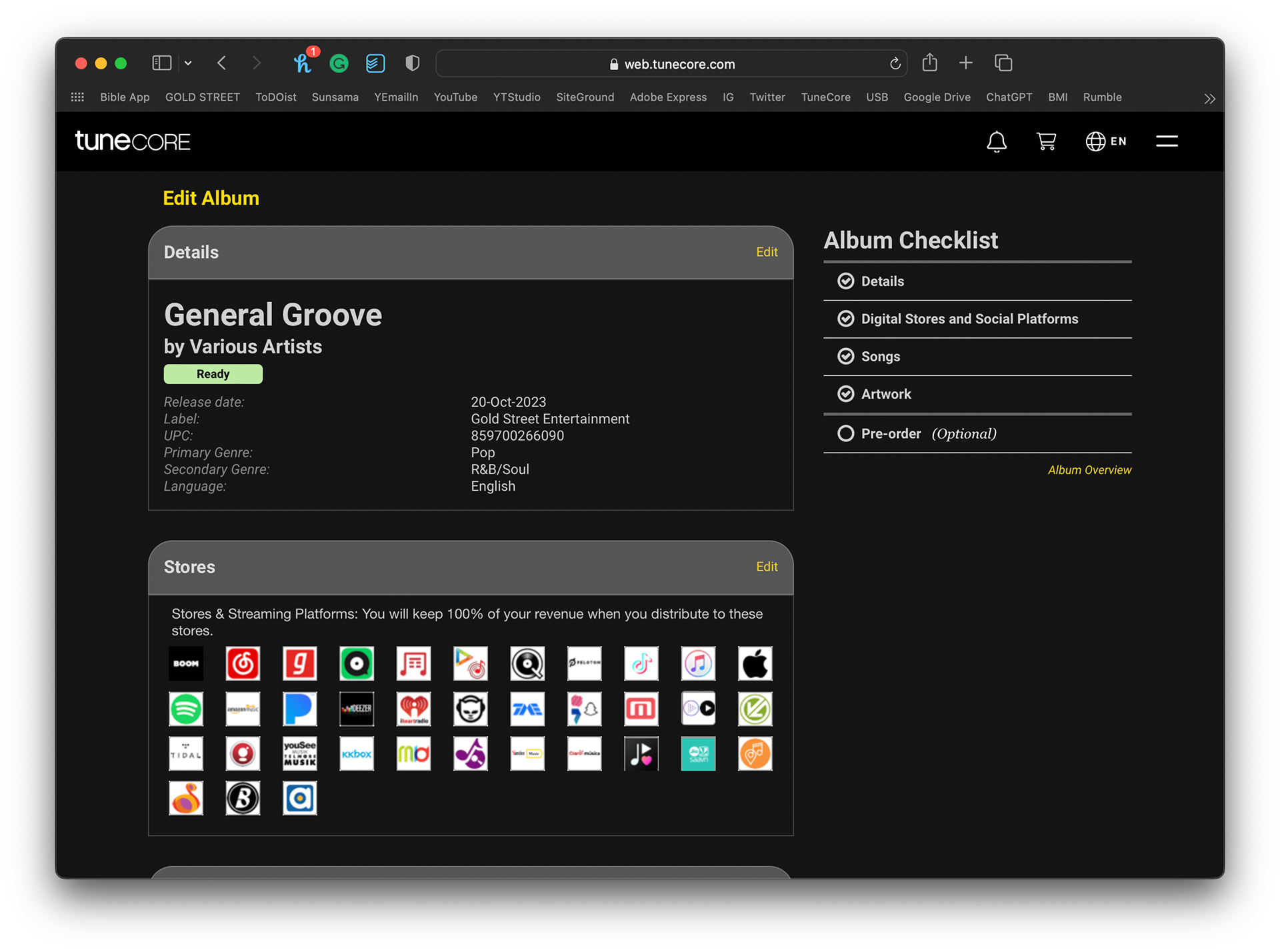Screen dimensions: 1280x952
Task: Select the iTunes music note icon
Action: click(x=698, y=663)
